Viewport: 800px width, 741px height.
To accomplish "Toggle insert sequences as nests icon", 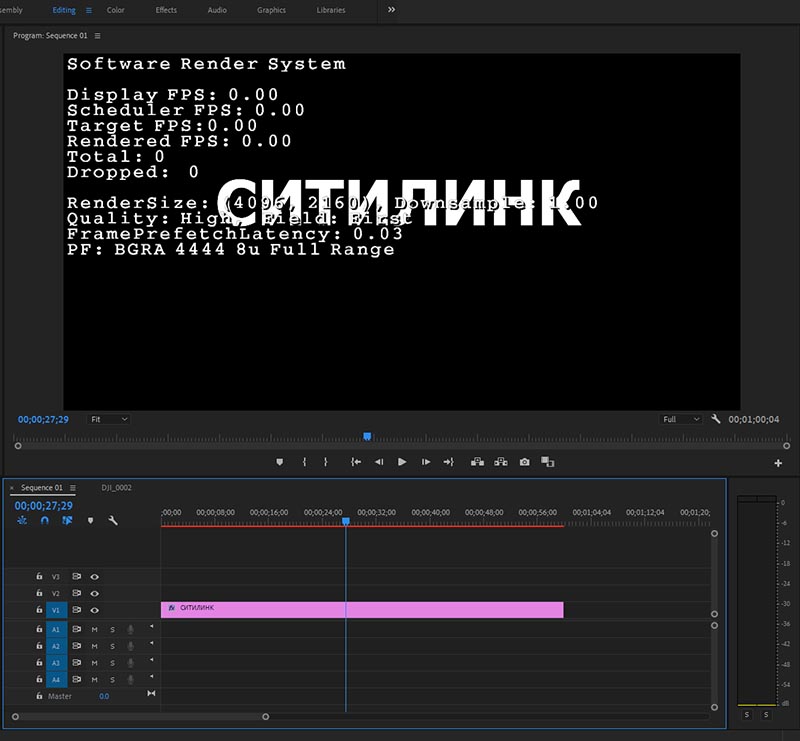I will pos(22,521).
